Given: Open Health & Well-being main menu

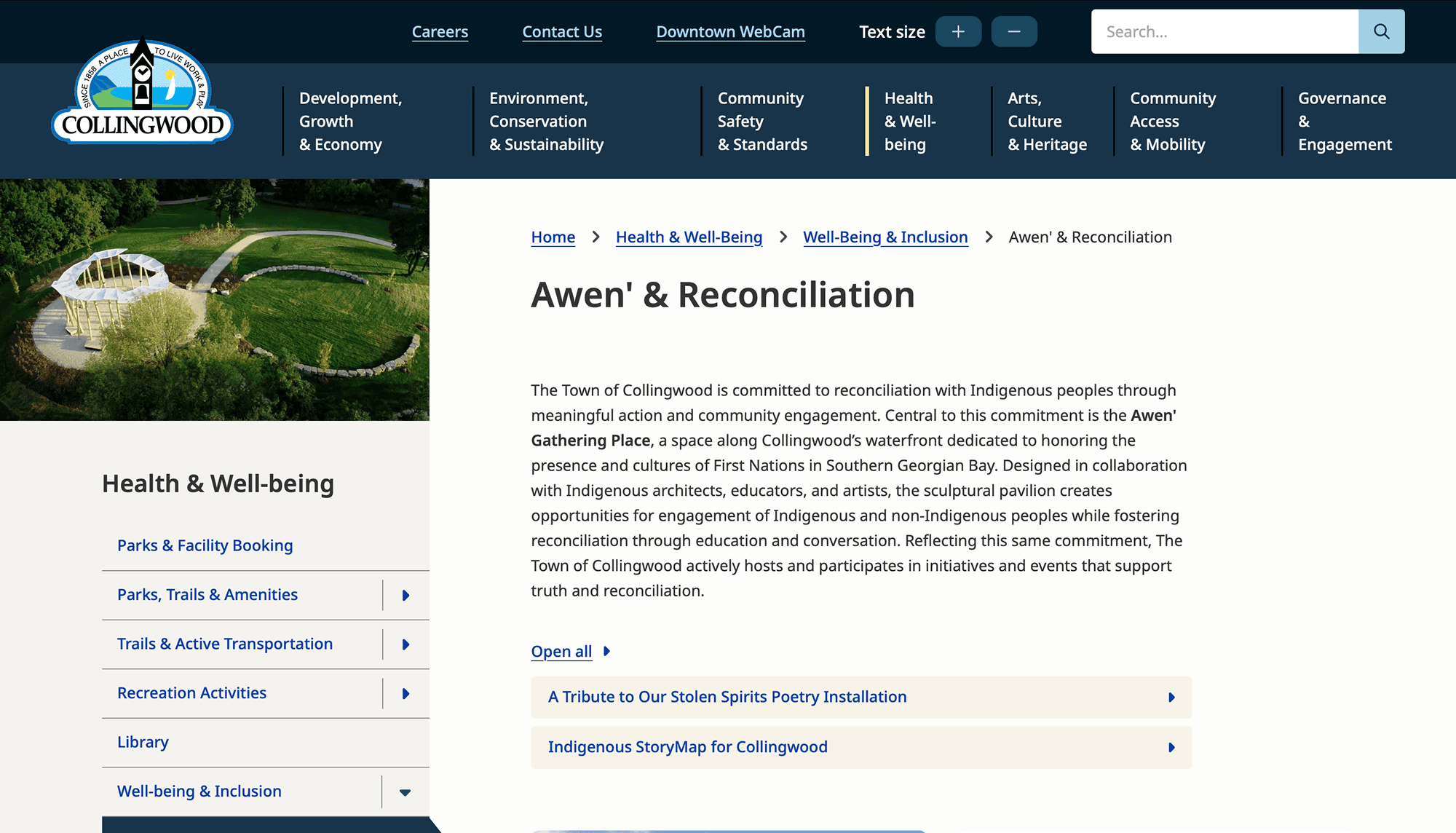Looking at the screenshot, I should pos(909,121).
